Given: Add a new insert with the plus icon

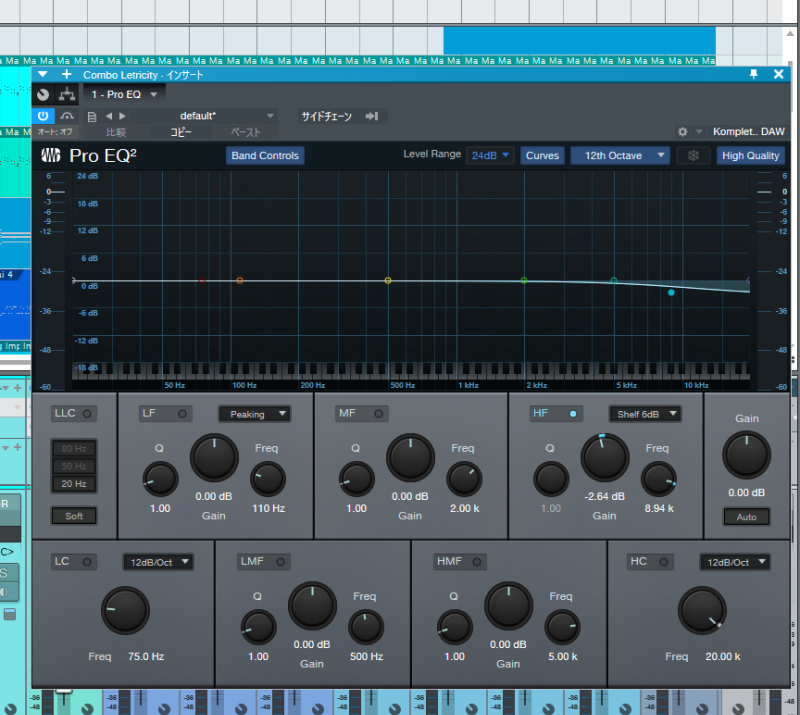Looking at the screenshot, I should 66,75.
